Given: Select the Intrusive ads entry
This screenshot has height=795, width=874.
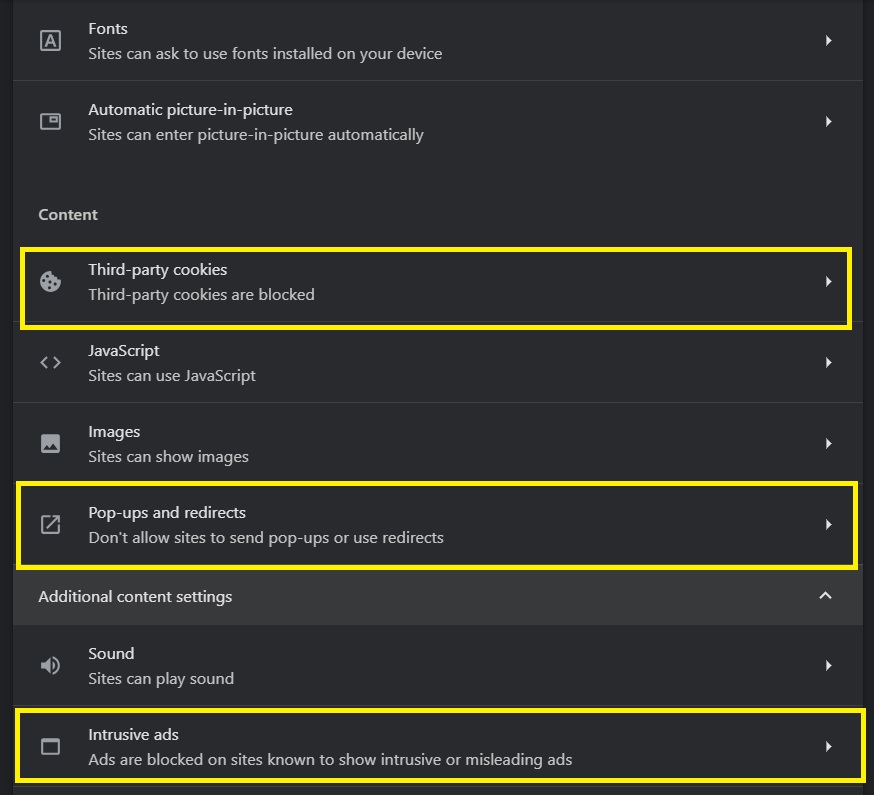Looking at the screenshot, I should [400, 746].
